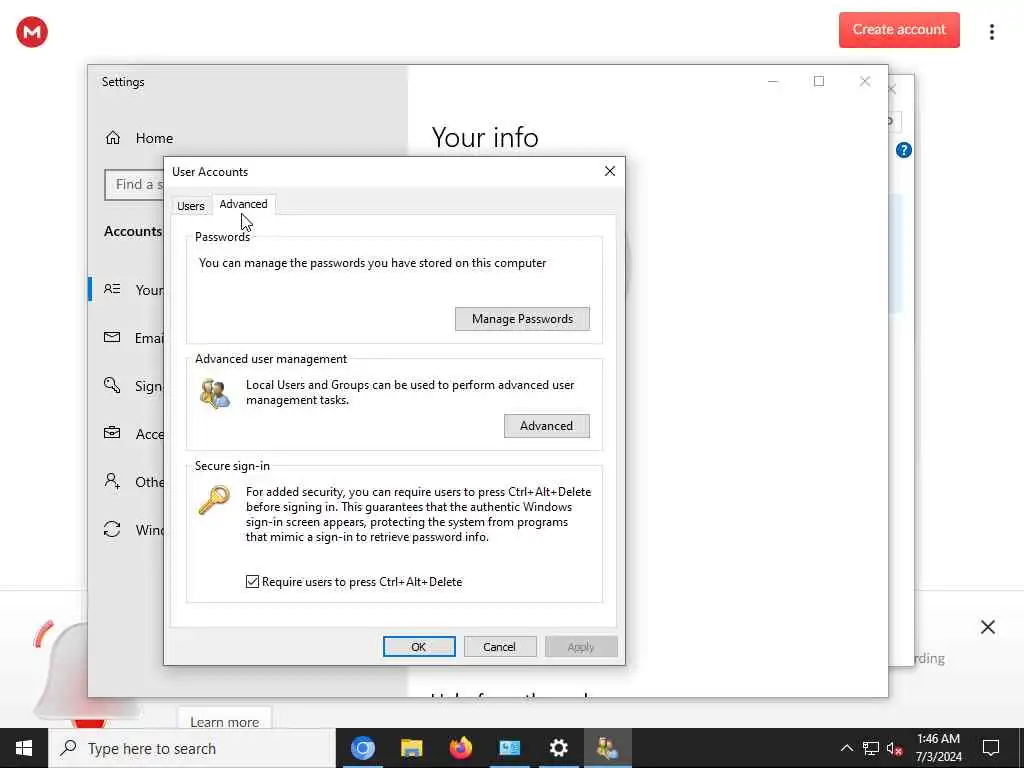Select the Advanced tab
Screen dimensions: 1024x768
[x=244, y=204]
